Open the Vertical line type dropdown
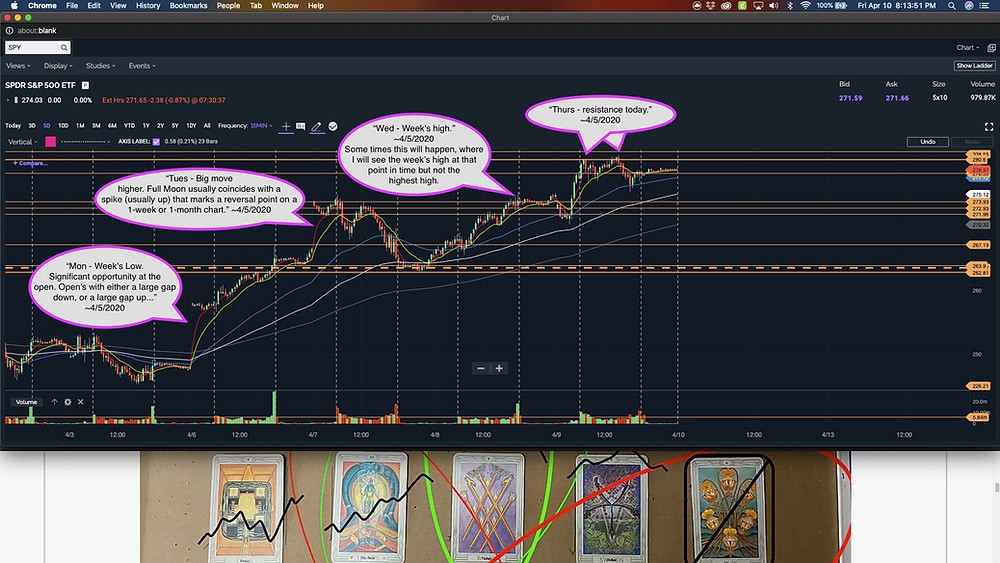Viewport: 1000px width, 563px height. click(x=22, y=142)
